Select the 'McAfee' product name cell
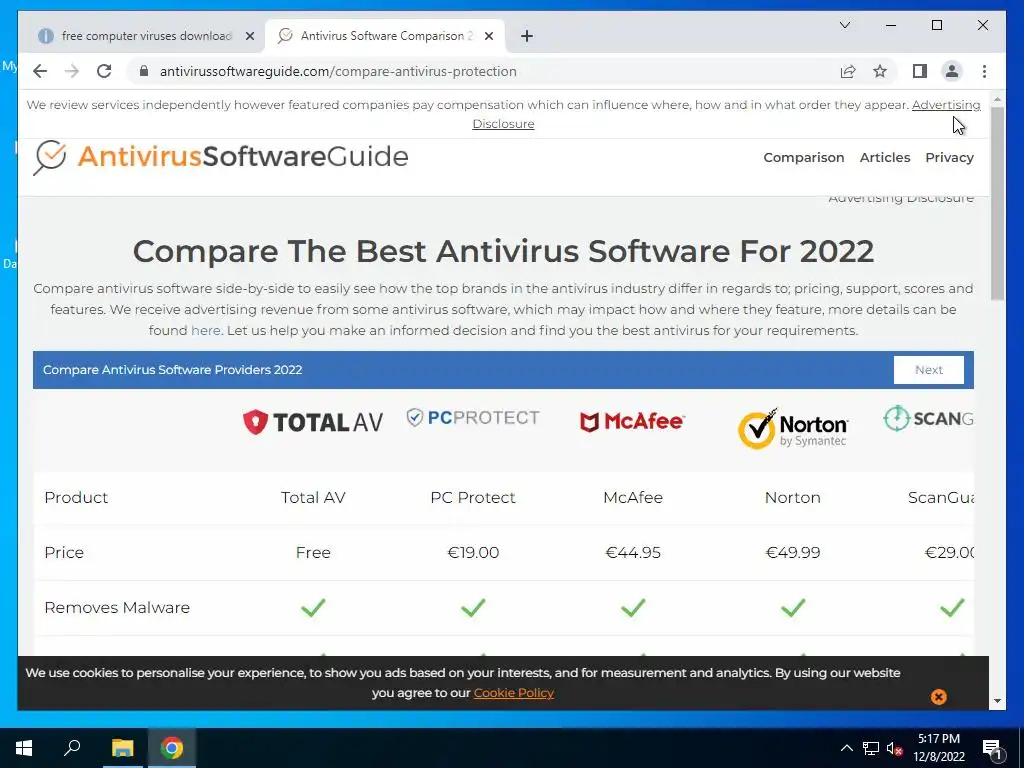The height and width of the screenshot is (768, 1024). coord(633,498)
